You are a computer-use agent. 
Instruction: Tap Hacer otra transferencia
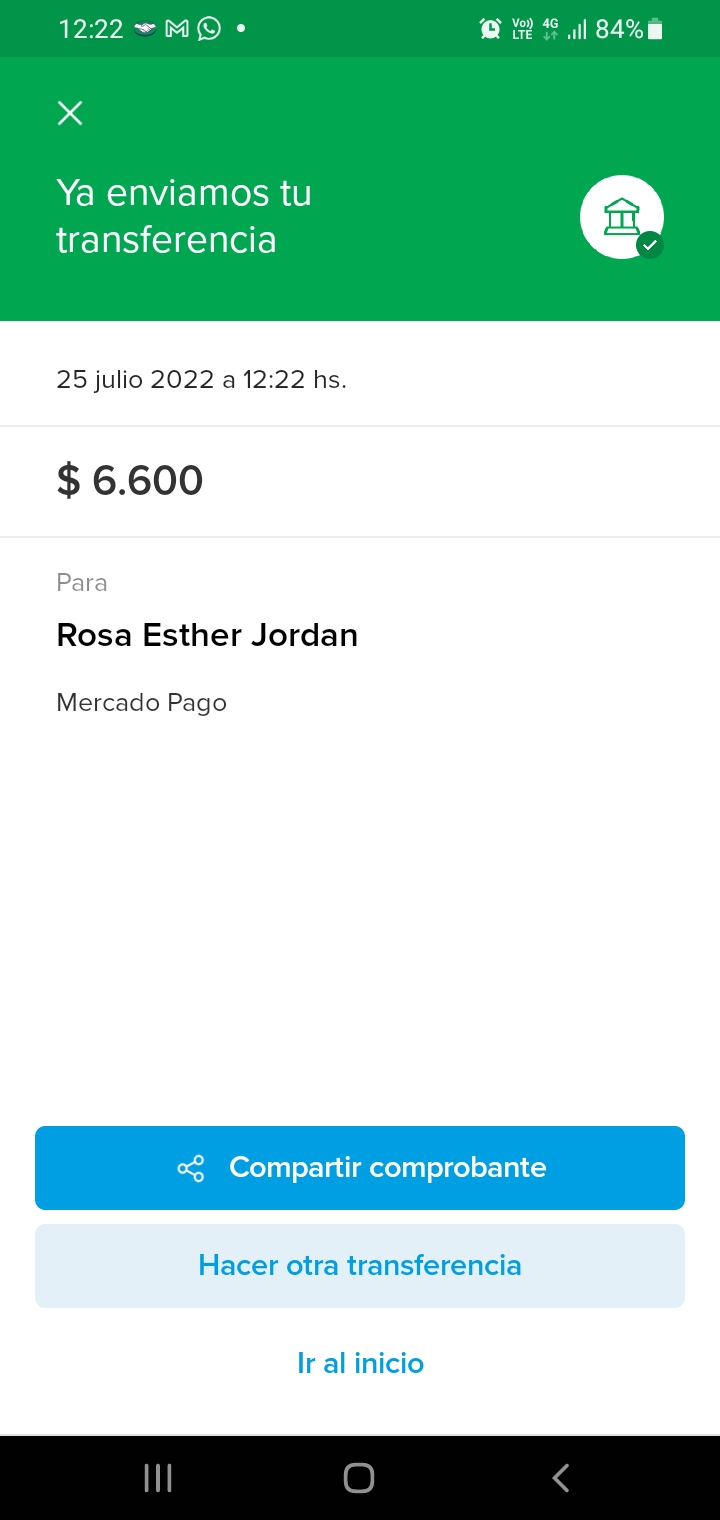360,1266
